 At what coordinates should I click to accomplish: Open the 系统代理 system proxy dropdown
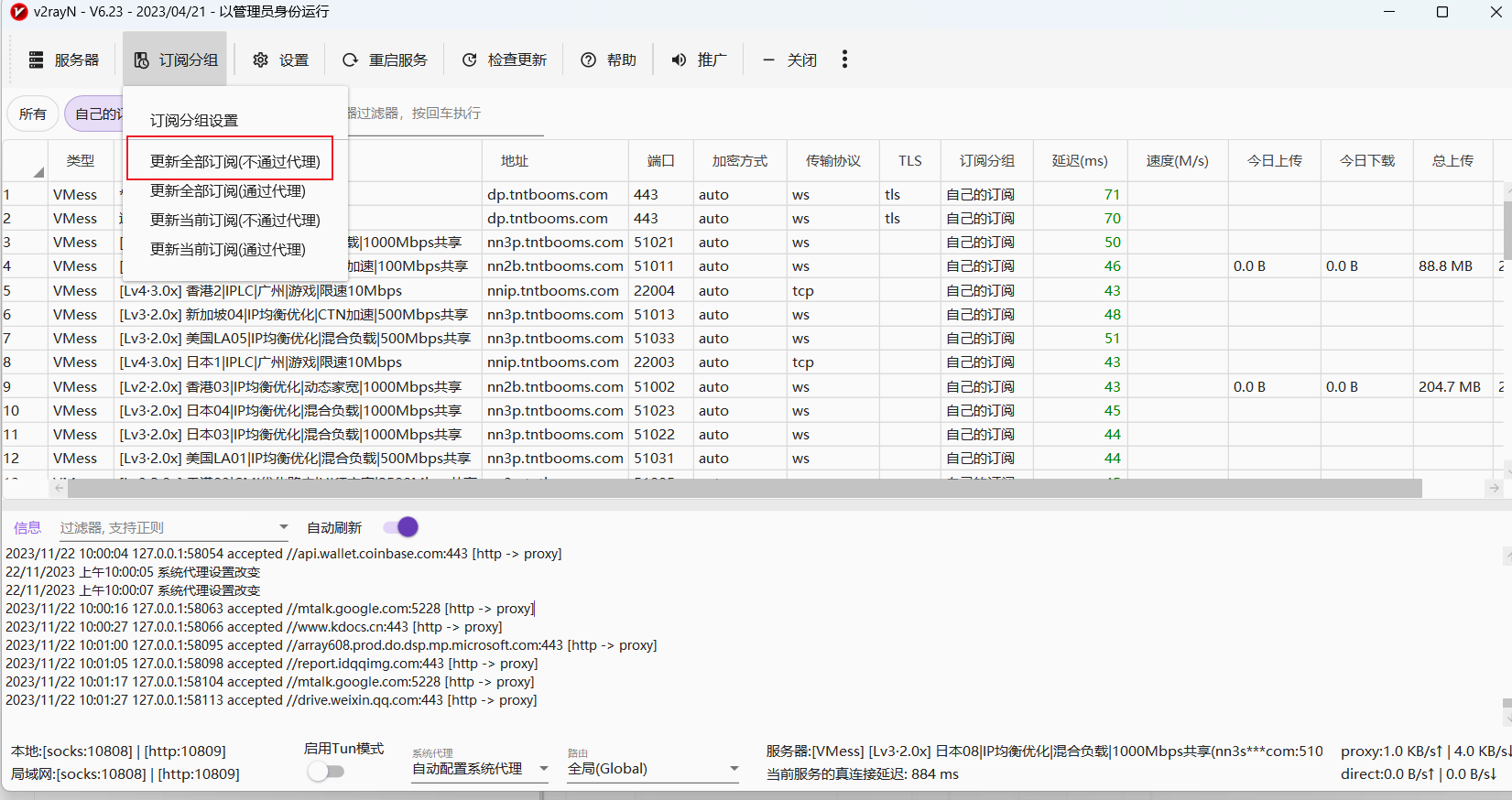click(480, 769)
